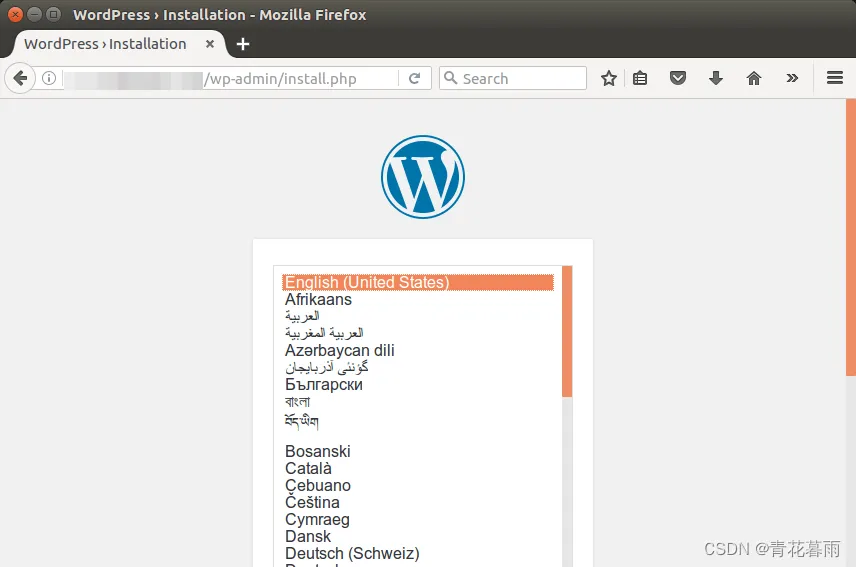The image size is (856, 567).
Task: Bookmark this page with star icon
Action: (609, 79)
